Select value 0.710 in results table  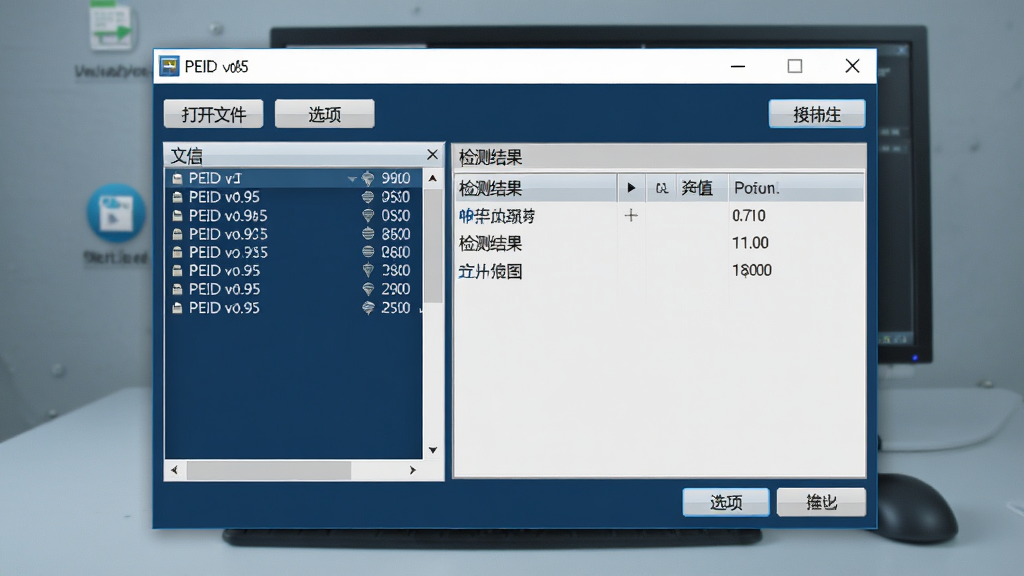point(748,216)
